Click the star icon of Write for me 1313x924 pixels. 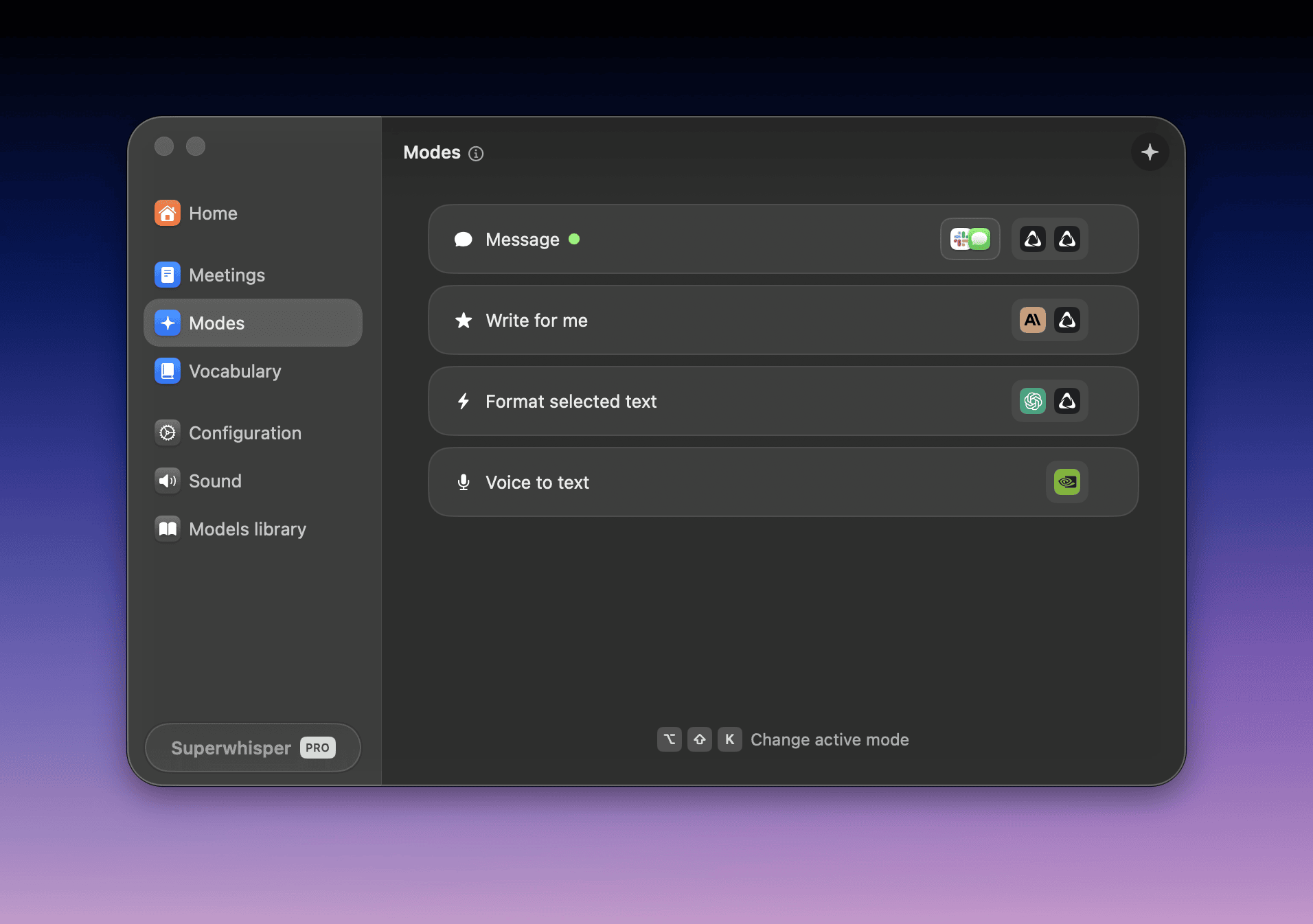[x=464, y=320]
